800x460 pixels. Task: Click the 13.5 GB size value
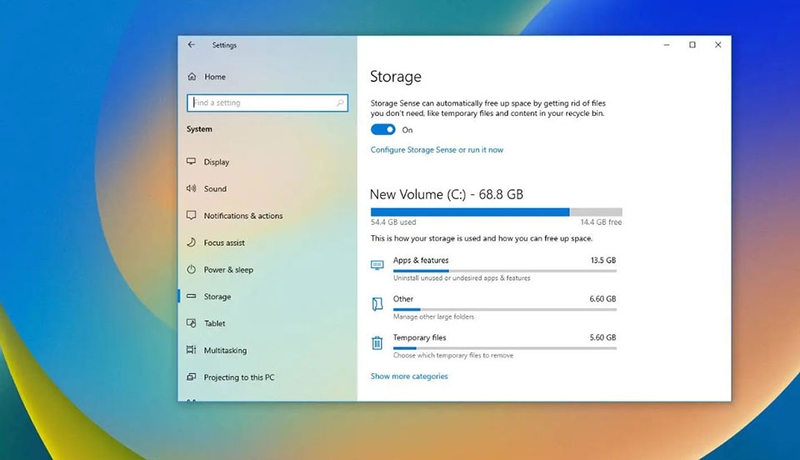(x=603, y=260)
